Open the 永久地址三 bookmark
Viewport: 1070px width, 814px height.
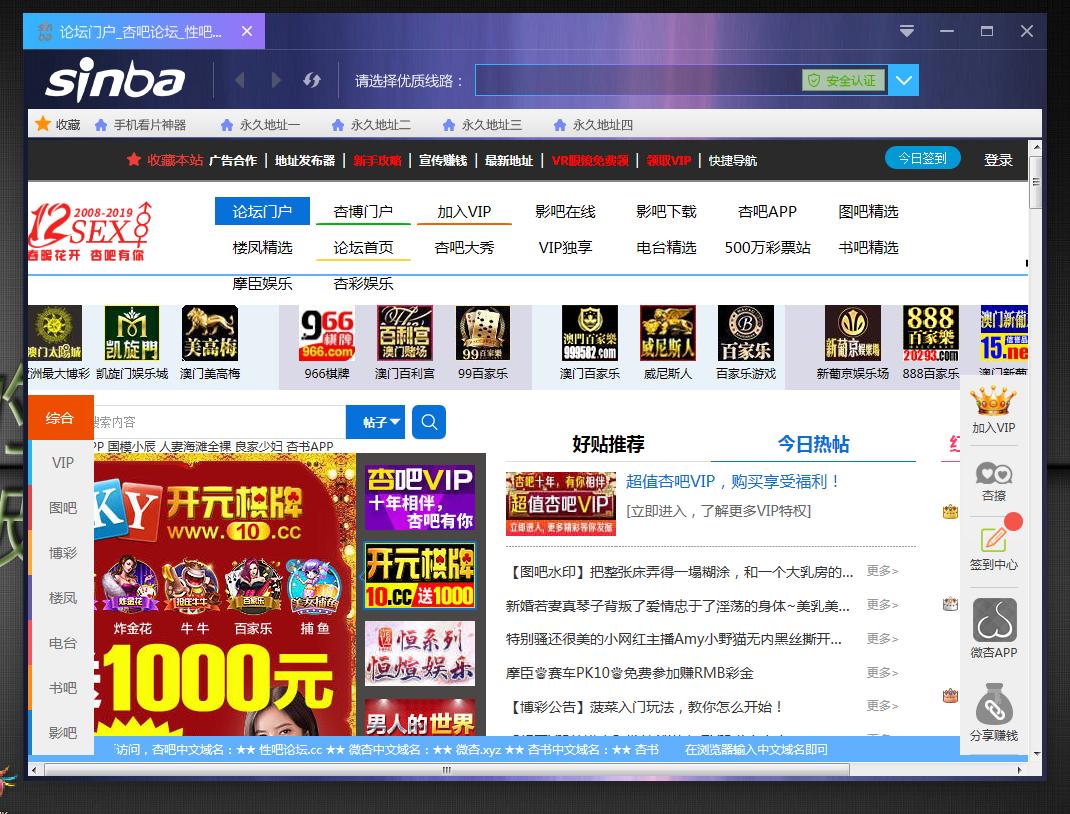click(482, 125)
